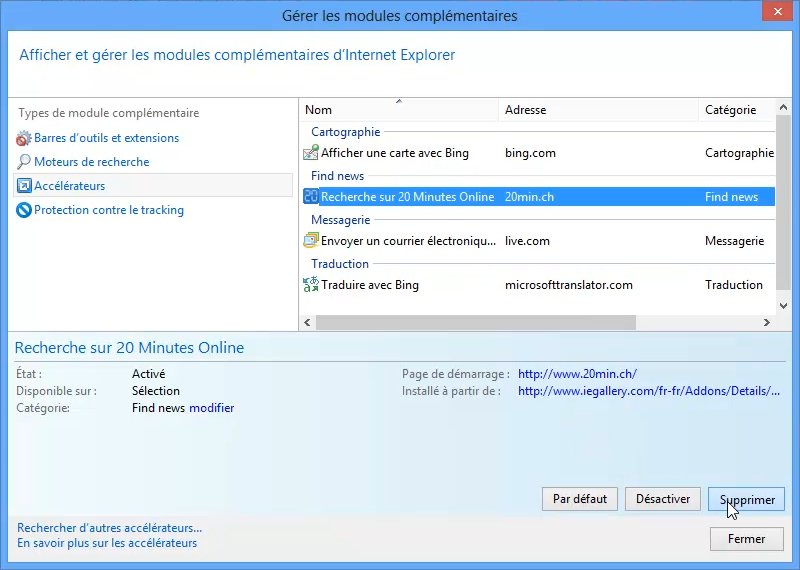
Task: Click the Traduire avec Bing icon
Action: [310, 285]
